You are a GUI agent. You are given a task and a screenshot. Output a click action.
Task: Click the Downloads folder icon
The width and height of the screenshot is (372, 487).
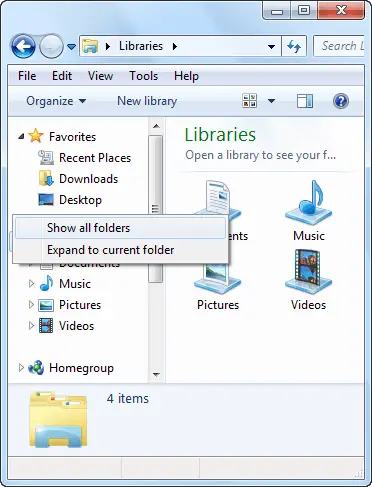46,178
